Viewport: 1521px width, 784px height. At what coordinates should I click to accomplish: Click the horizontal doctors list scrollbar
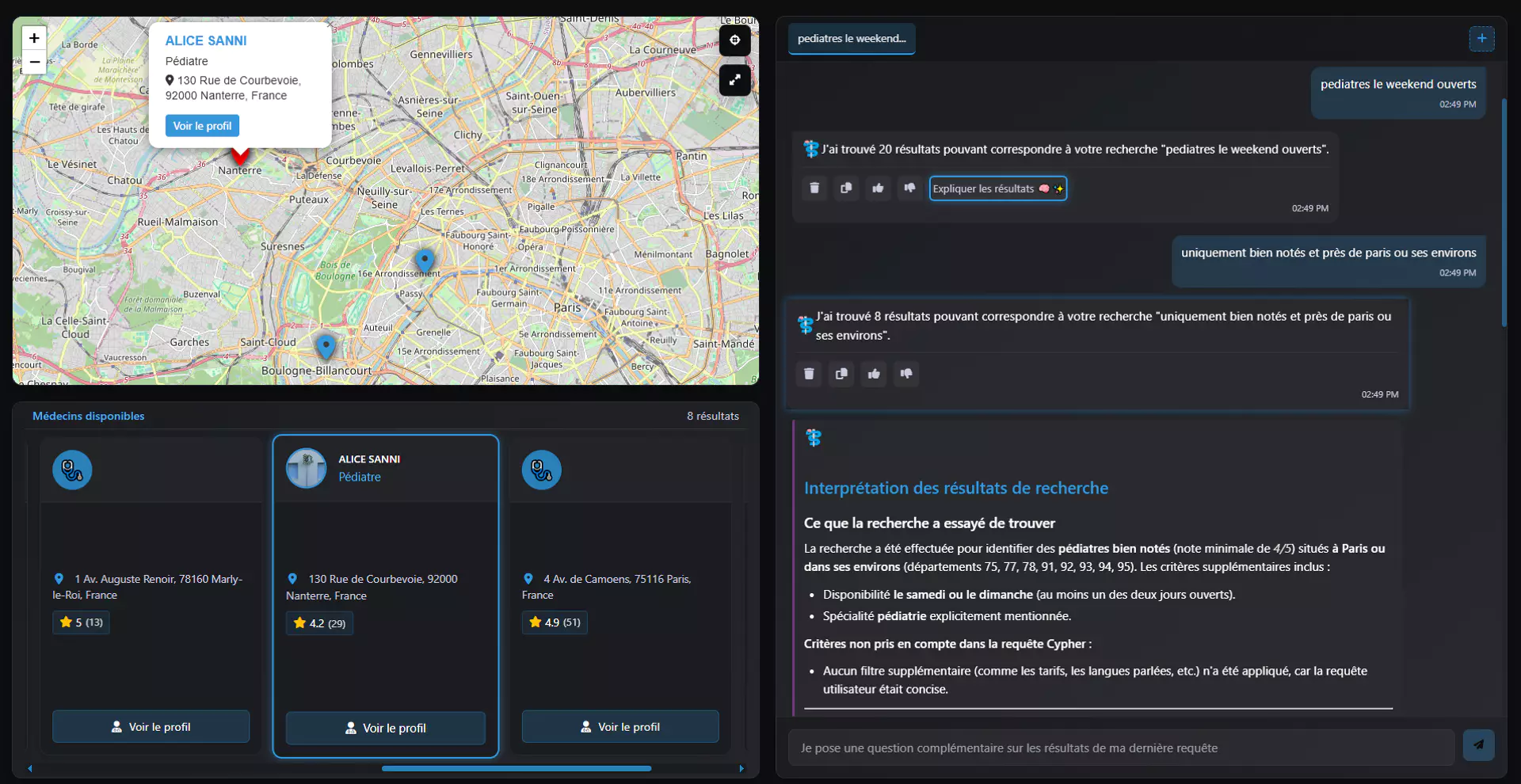pos(517,768)
